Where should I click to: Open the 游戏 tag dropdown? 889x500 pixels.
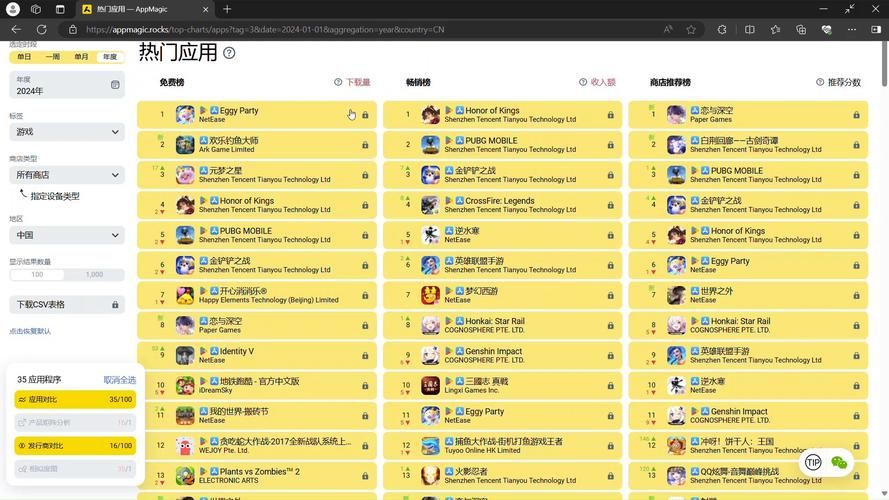pos(67,132)
